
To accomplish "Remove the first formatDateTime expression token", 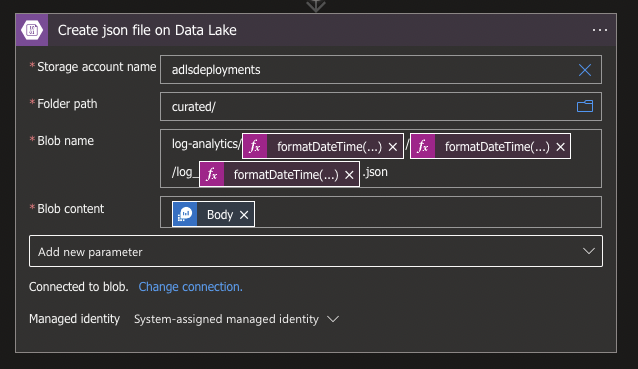I will tap(393, 147).
